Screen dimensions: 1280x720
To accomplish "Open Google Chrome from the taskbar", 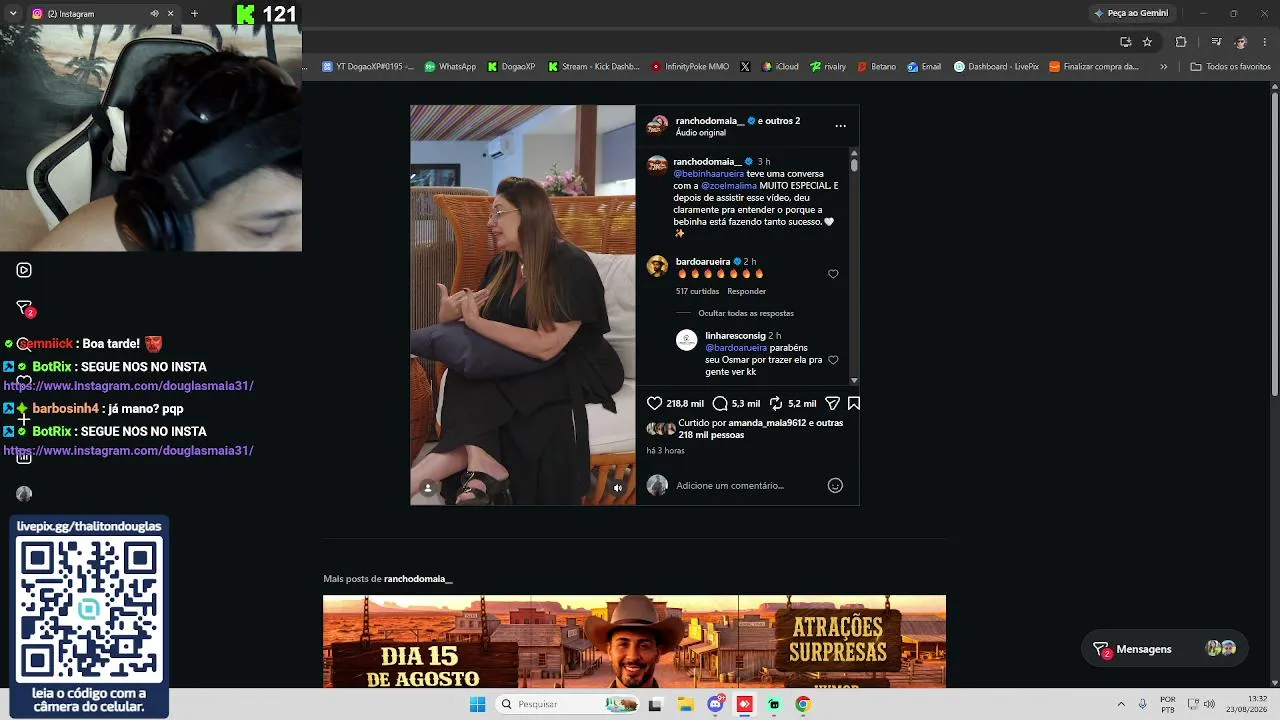I will (802, 704).
